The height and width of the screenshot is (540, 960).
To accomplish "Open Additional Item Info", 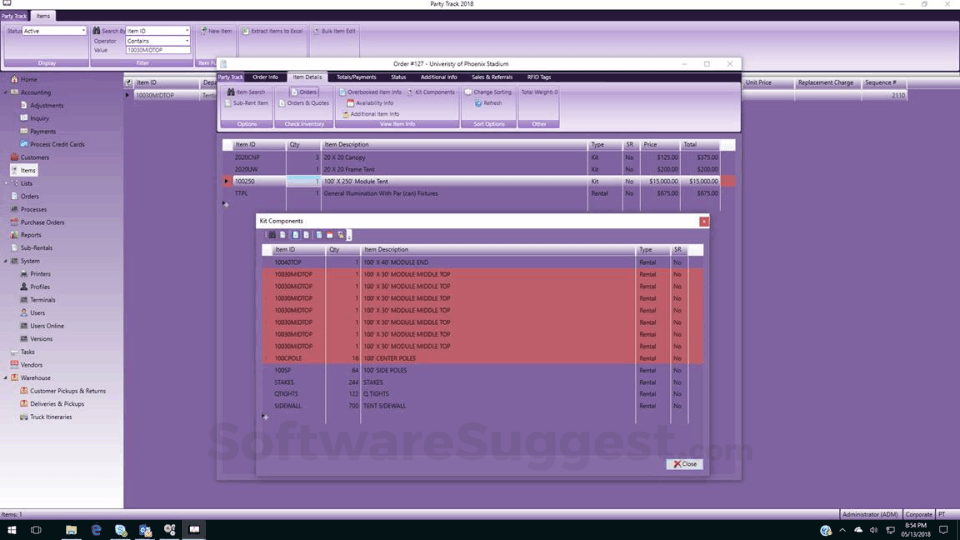I will [370, 114].
